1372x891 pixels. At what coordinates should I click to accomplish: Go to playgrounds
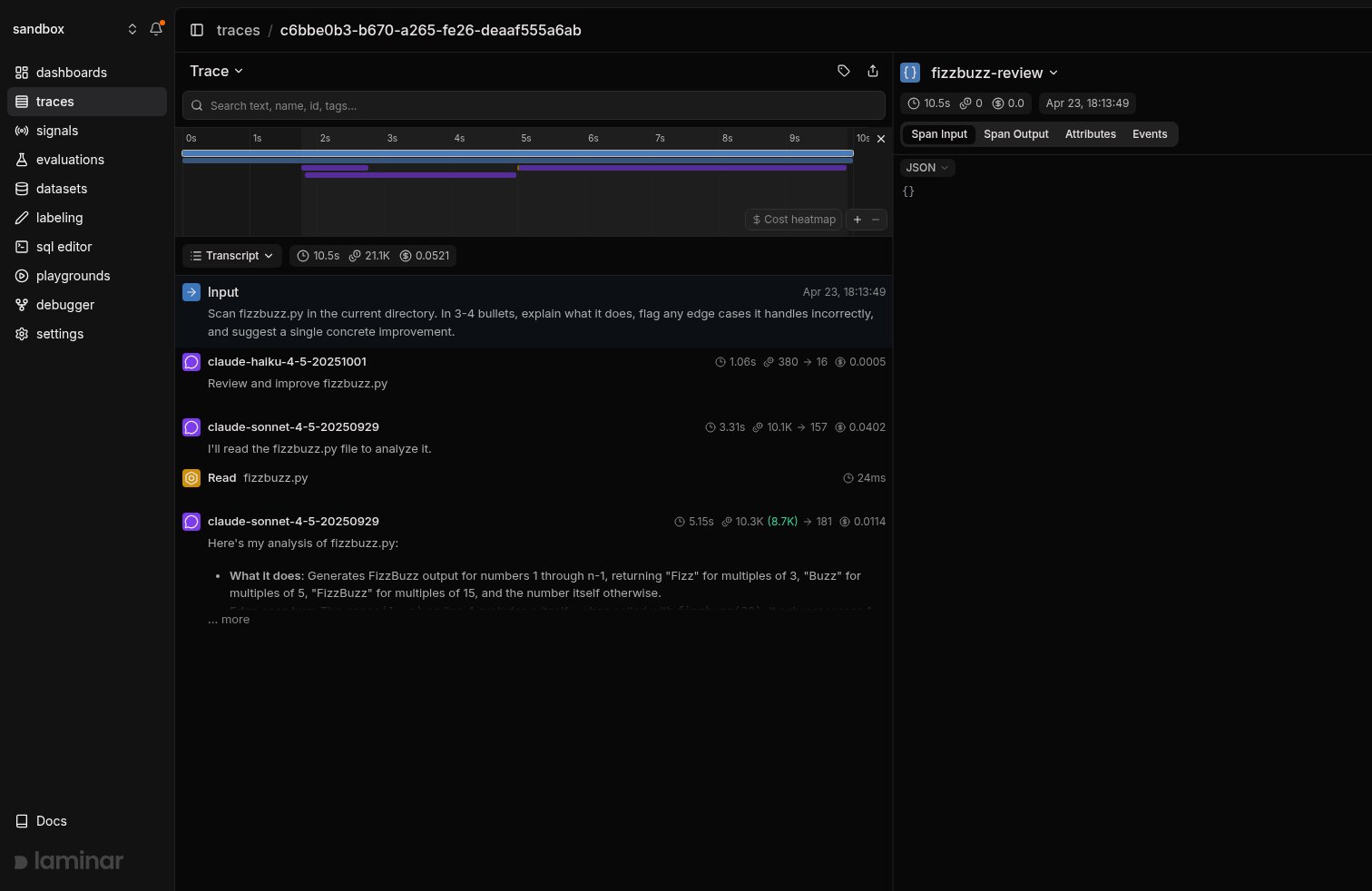[x=87, y=276]
